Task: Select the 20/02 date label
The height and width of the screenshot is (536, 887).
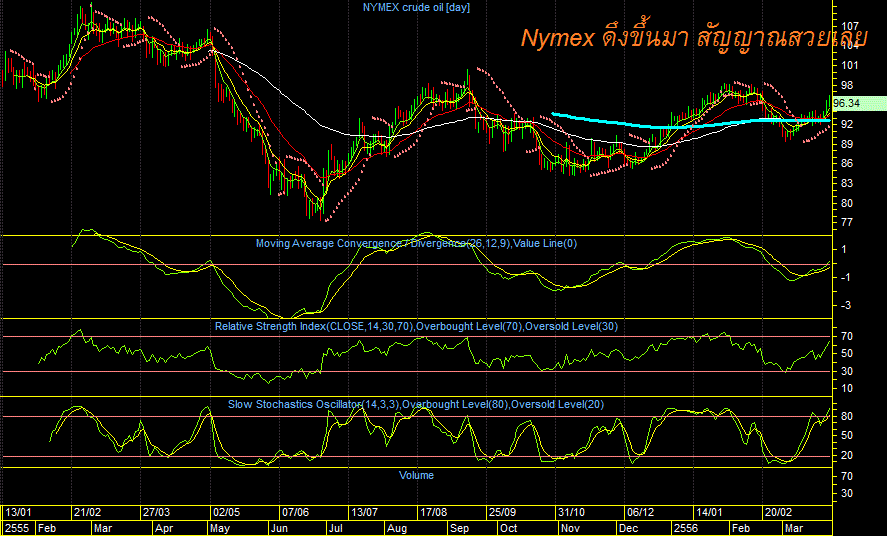Action: tap(779, 512)
